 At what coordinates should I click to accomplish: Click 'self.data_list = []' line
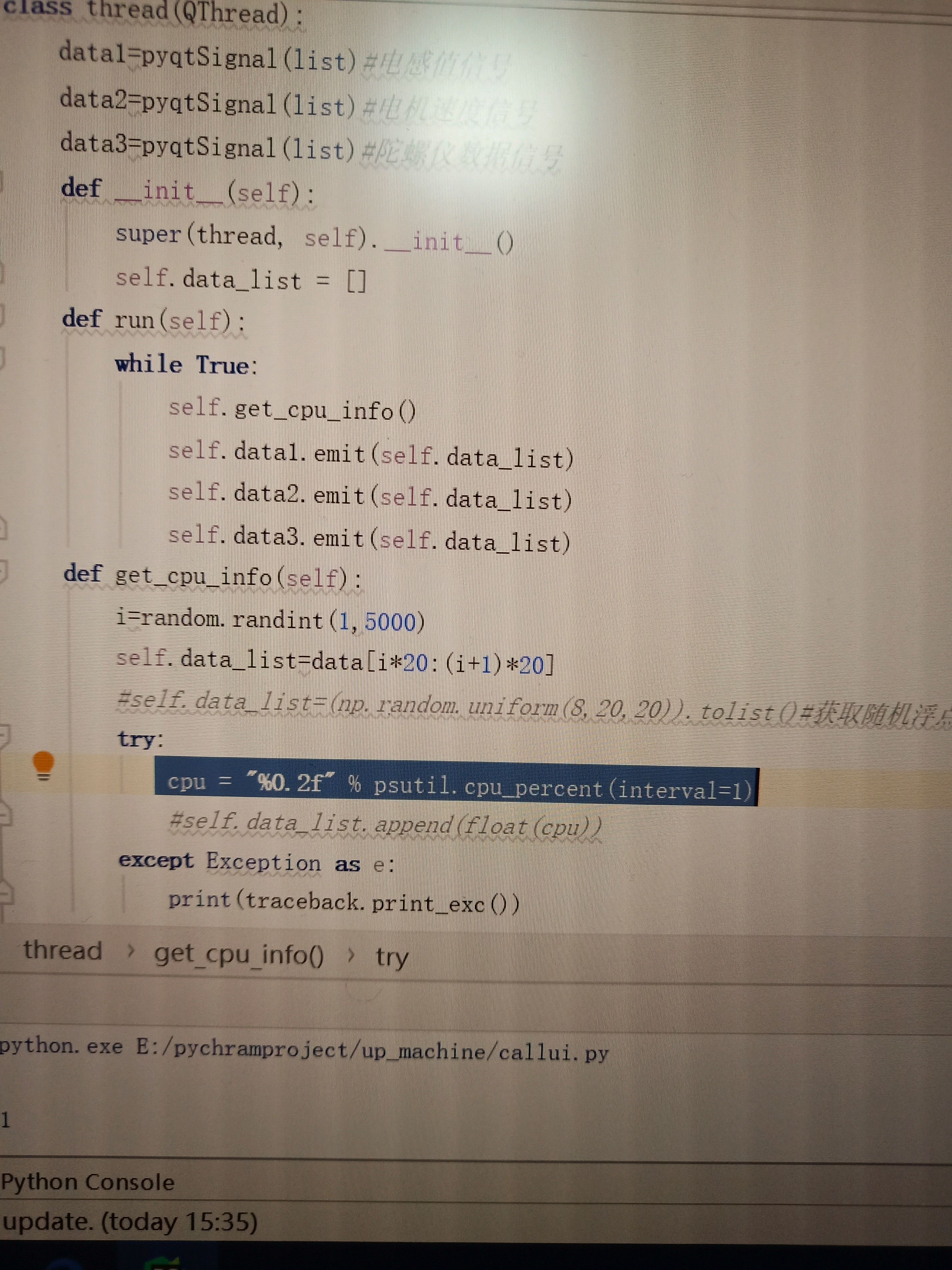pyautogui.click(x=241, y=280)
